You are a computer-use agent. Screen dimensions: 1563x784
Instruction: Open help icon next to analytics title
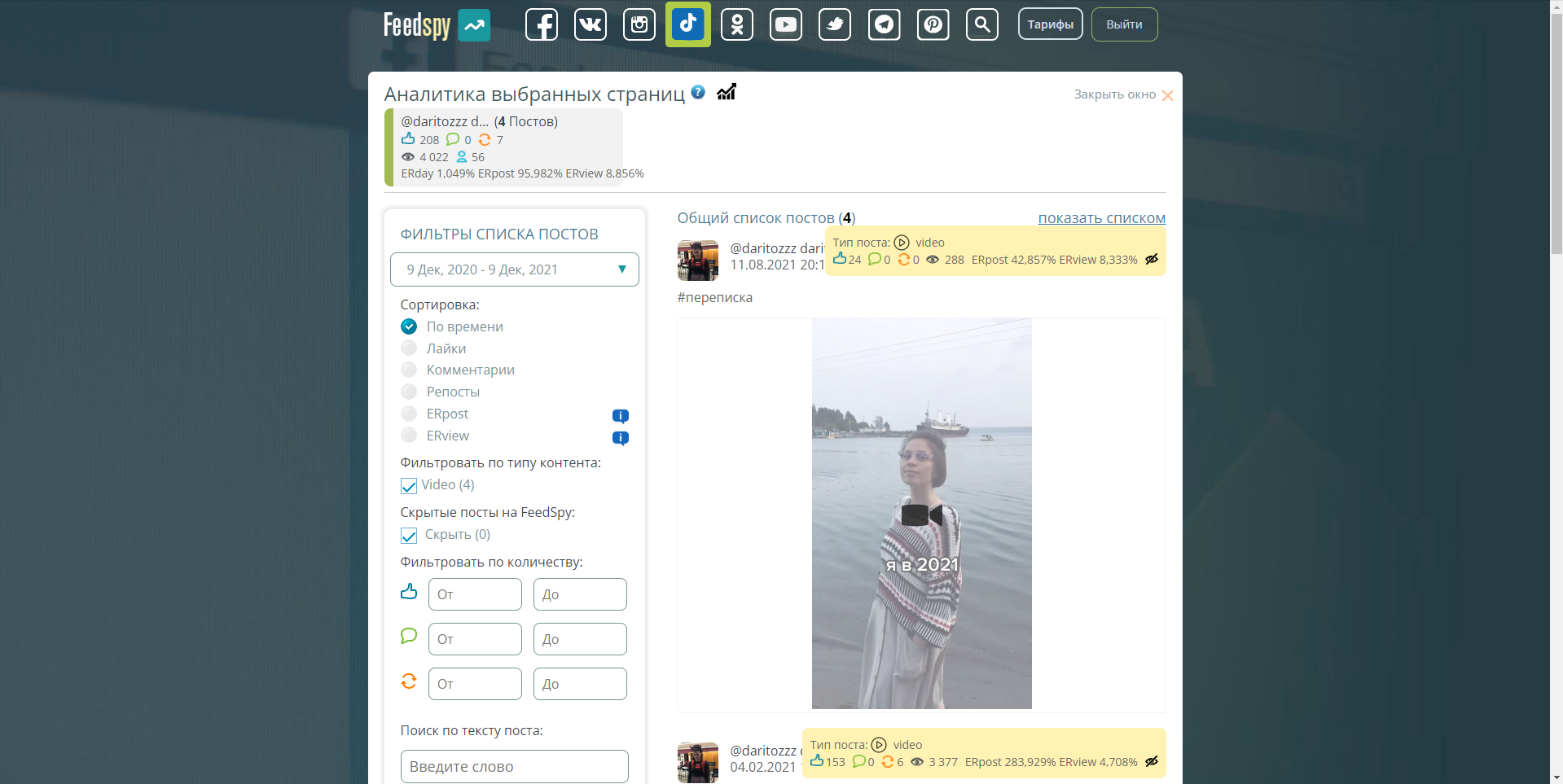click(698, 92)
